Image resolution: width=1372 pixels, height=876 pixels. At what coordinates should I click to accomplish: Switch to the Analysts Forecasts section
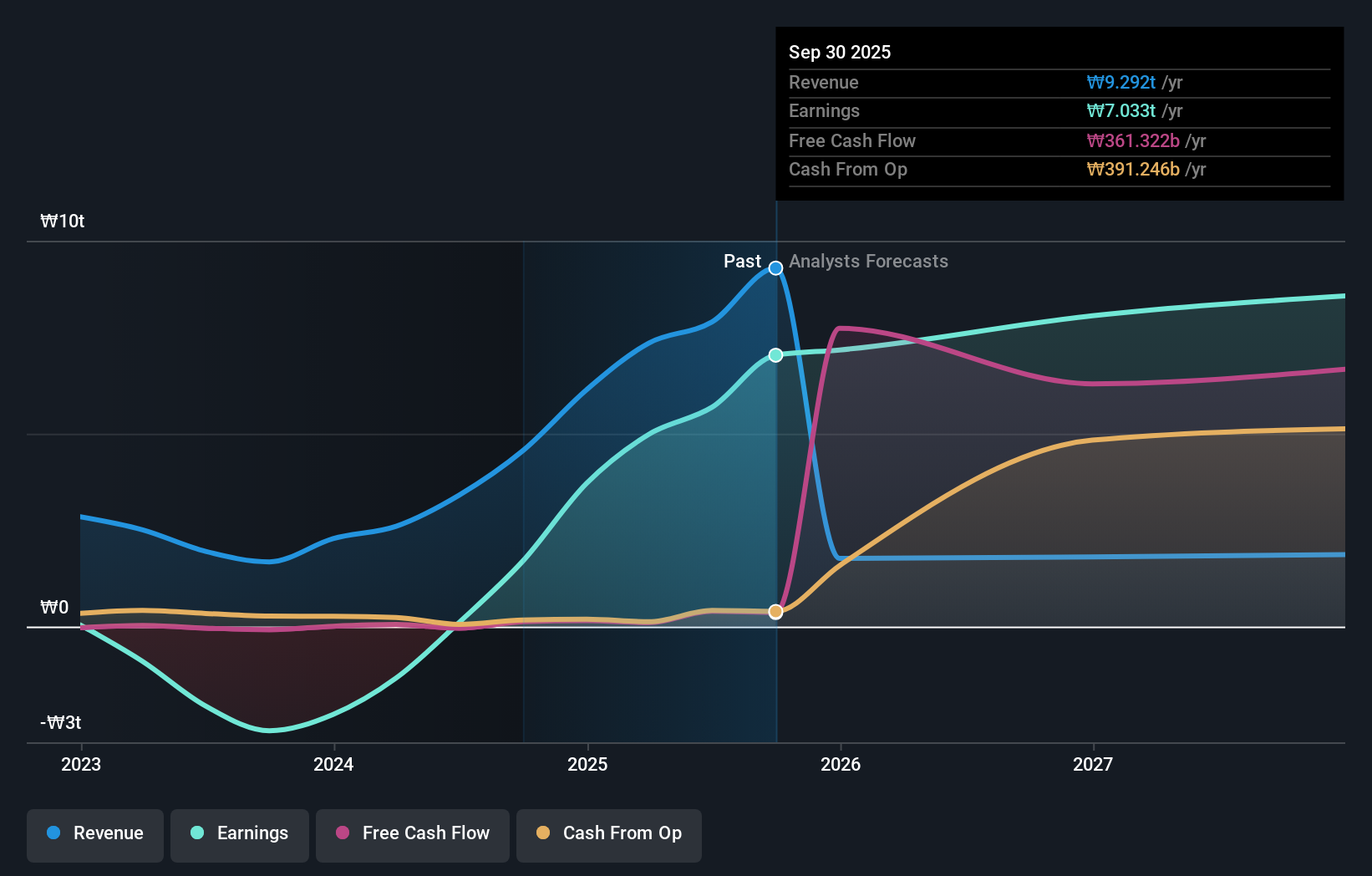pos(868,261)
